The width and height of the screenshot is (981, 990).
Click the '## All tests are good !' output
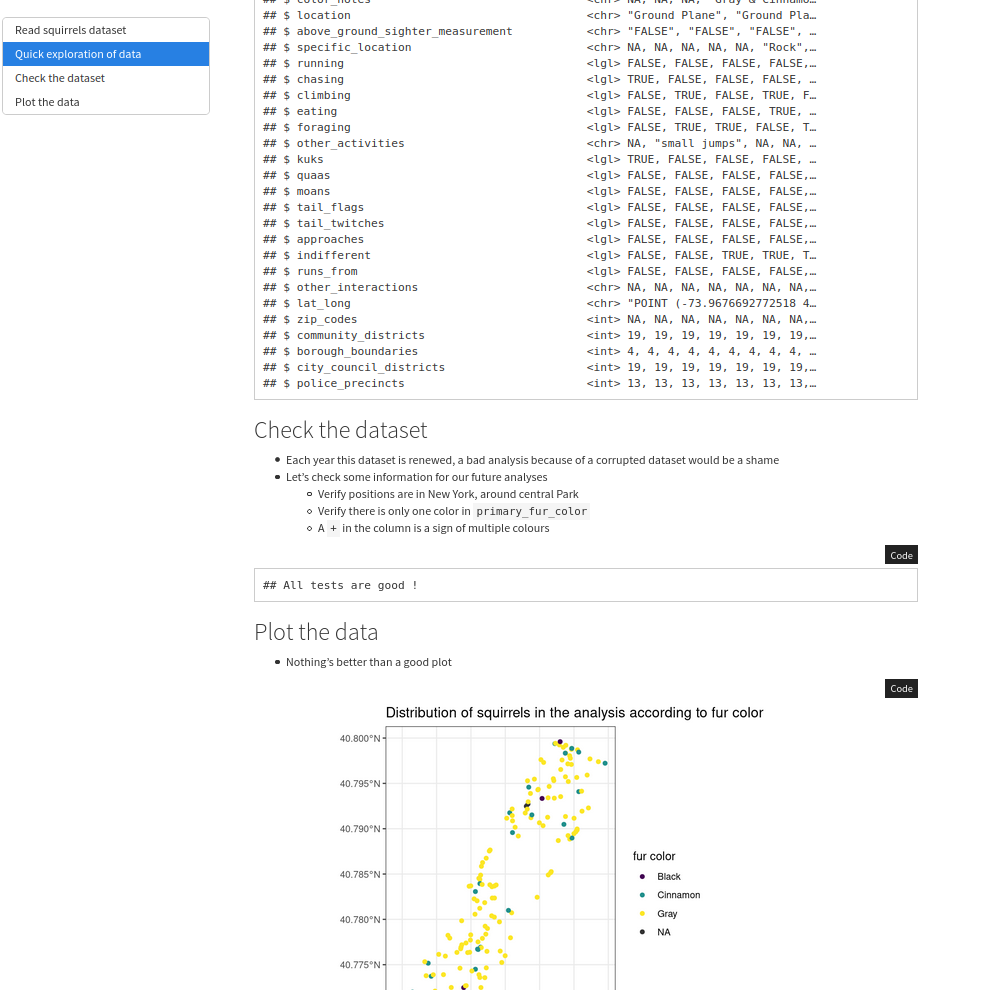(340, 585)
